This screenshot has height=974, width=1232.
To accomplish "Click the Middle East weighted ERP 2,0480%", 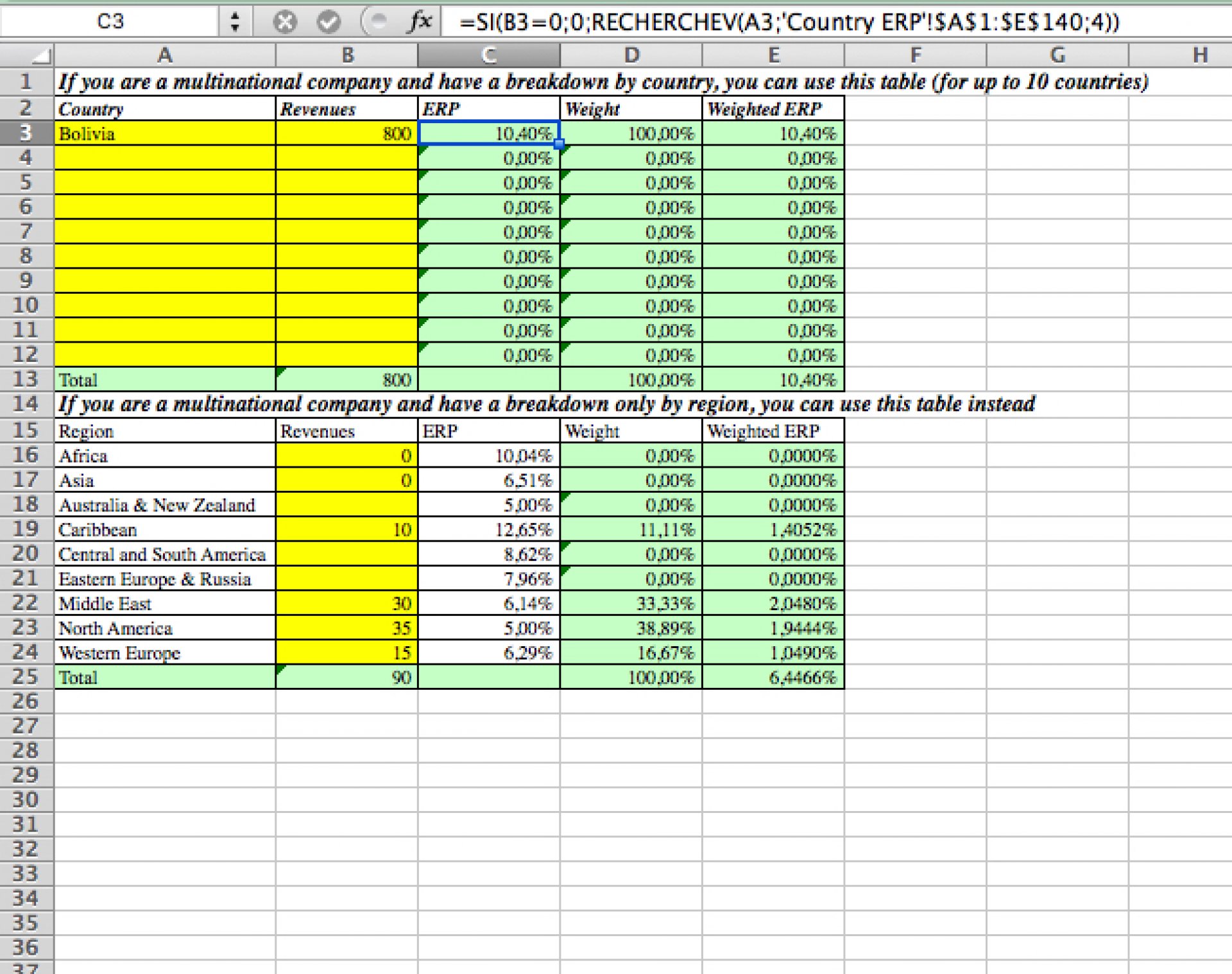I will click(x=773, y=603).
